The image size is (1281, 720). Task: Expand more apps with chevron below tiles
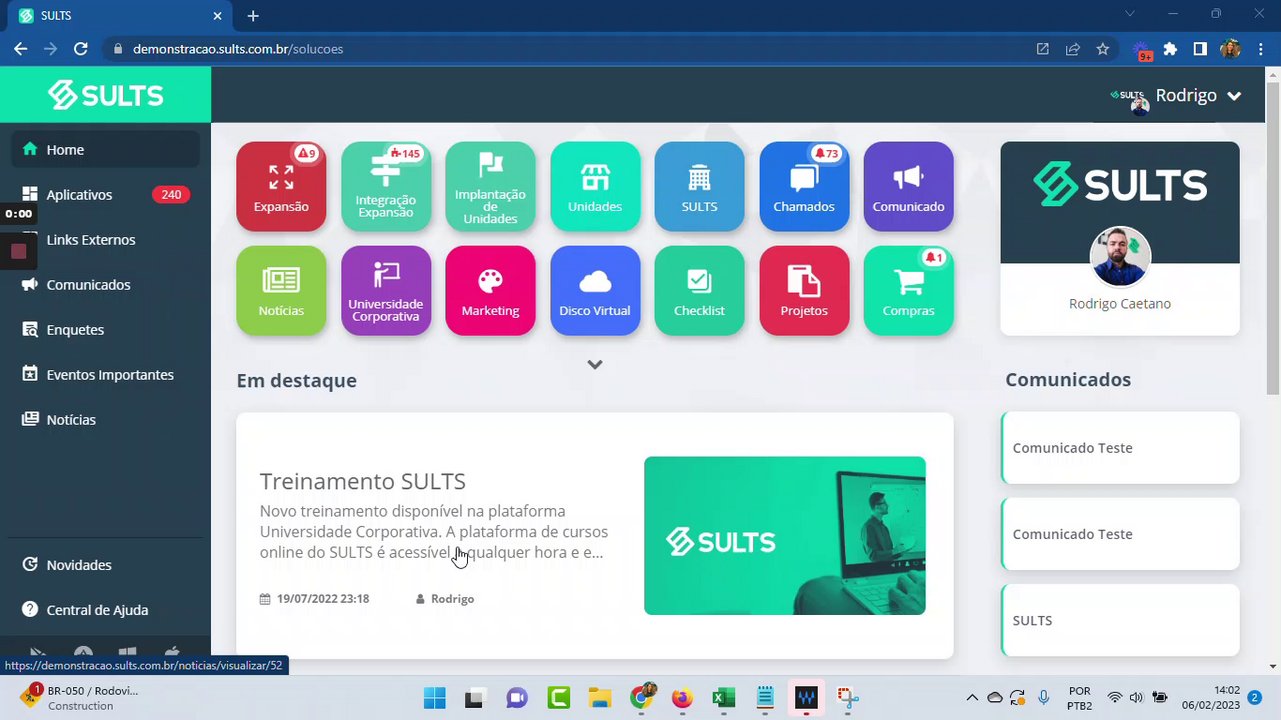click(595, 364)
